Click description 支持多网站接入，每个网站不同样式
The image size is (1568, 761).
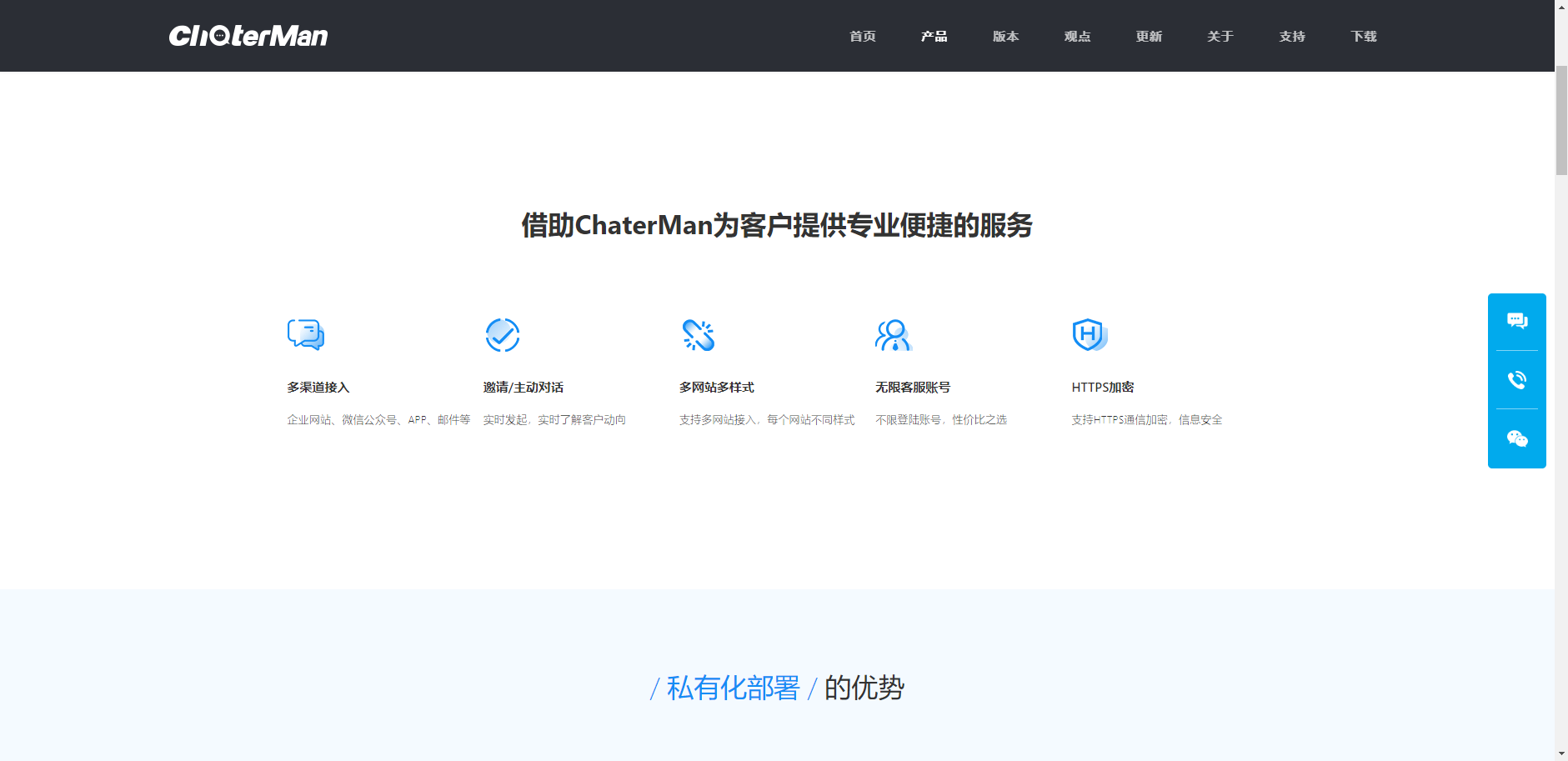click(767, 420)
